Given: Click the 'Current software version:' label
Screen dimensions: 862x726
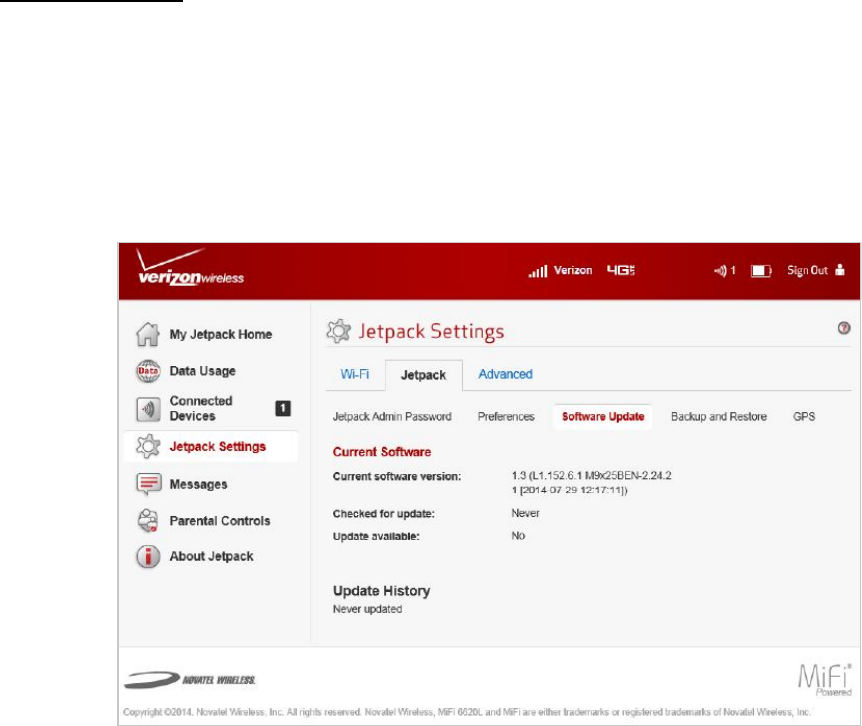Looking at the screenshot, I should (396, 476).
